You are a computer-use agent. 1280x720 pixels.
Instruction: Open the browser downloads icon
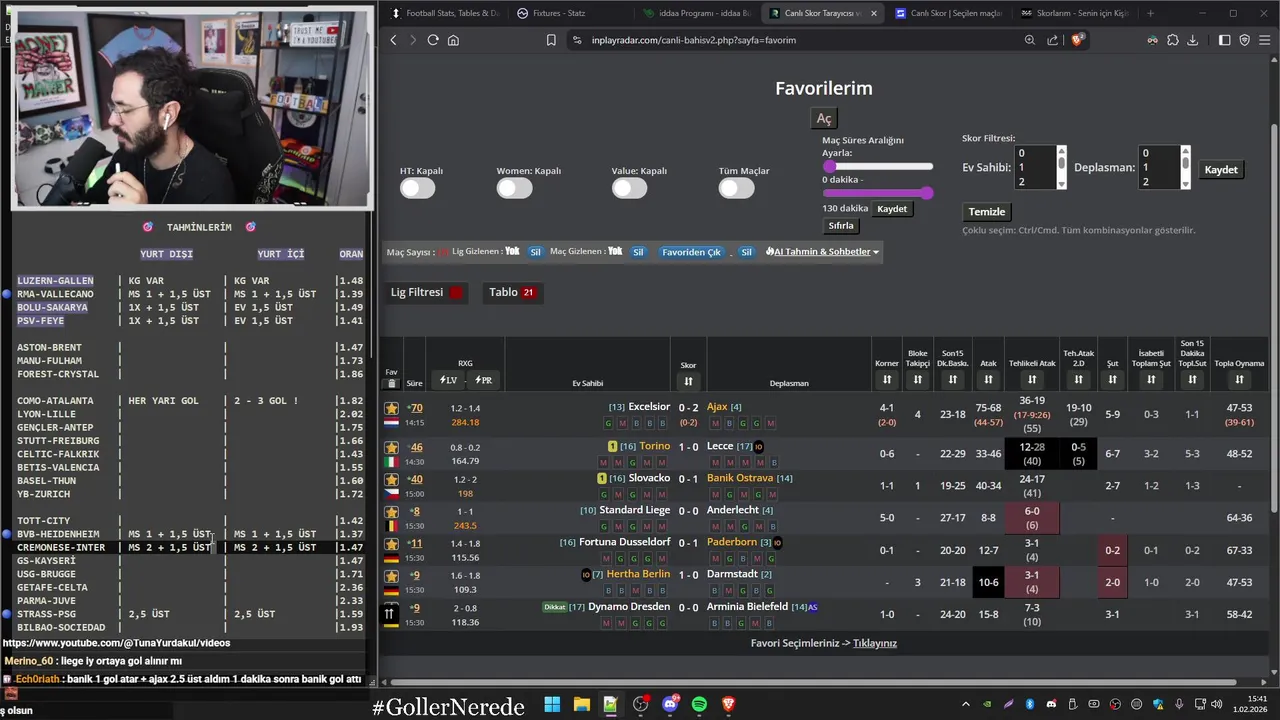click(x=1193, y=40)
